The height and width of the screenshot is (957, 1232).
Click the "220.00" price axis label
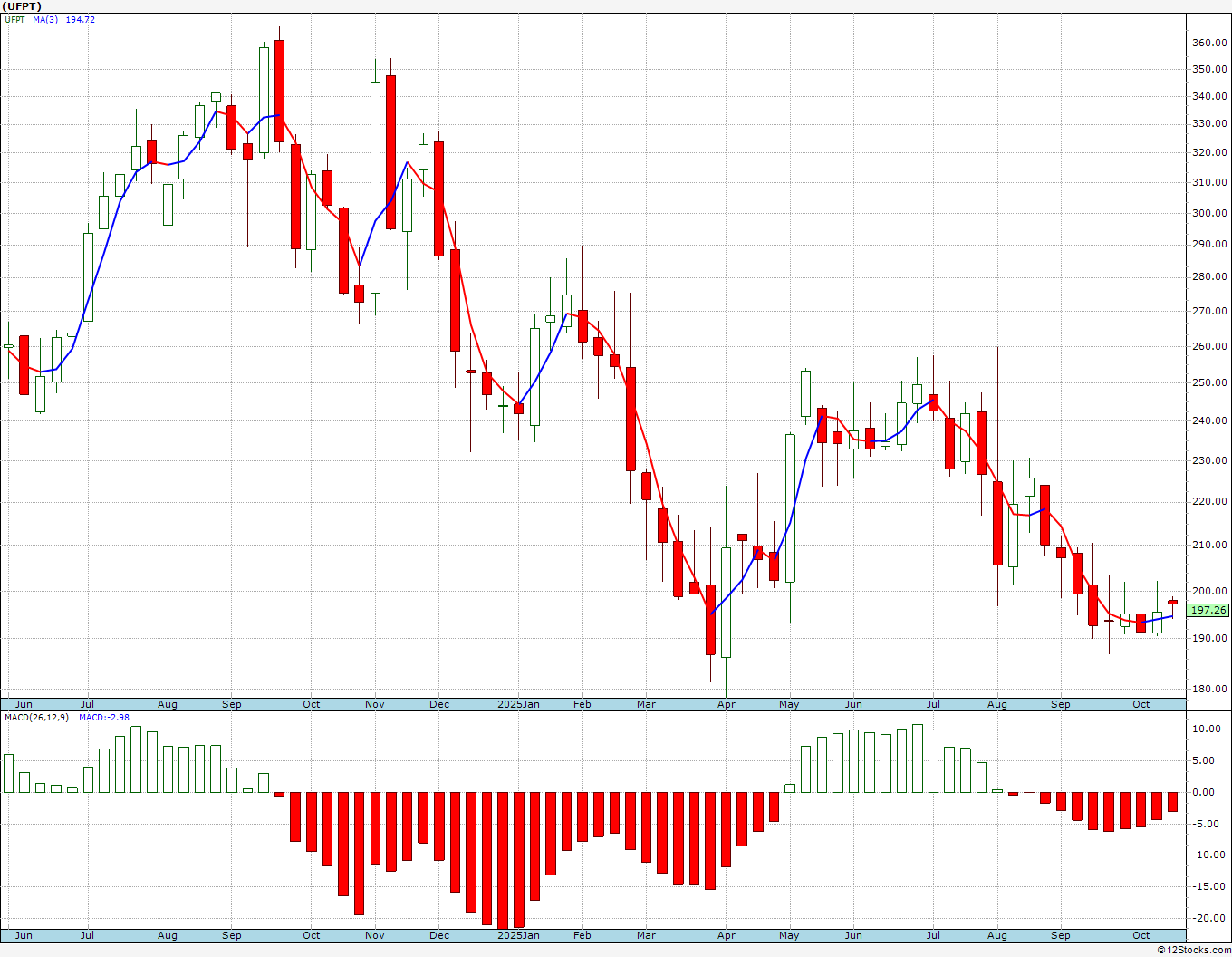[1209, 501]
